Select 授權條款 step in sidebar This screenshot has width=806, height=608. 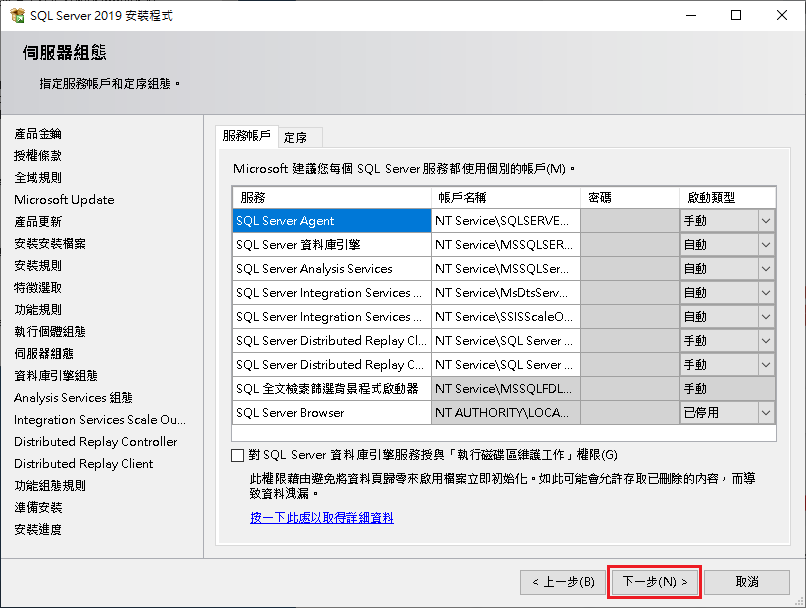click(x=38, y=156)
